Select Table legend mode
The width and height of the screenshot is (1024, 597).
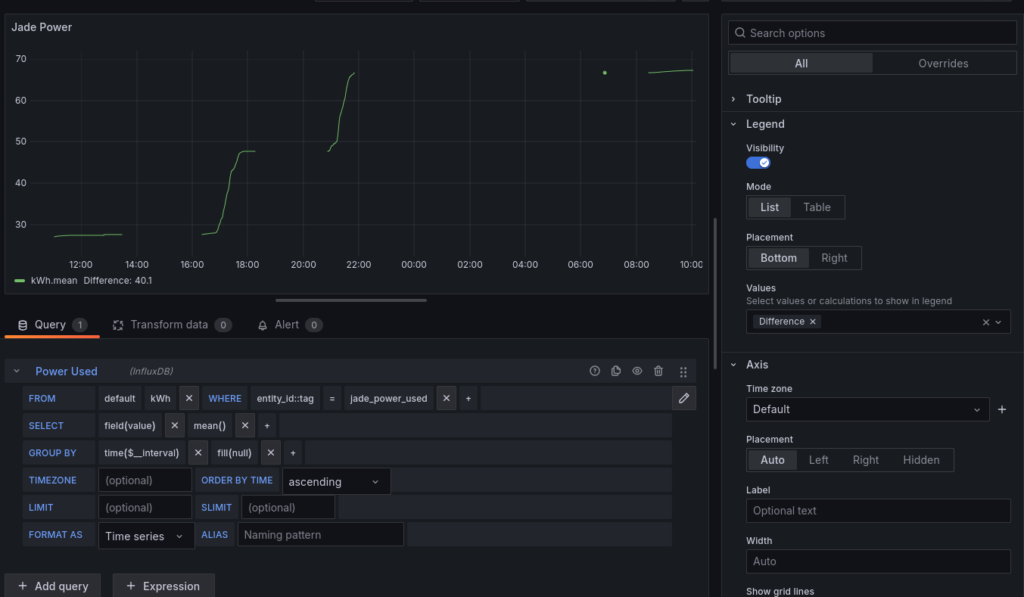[x=817, y=207]
